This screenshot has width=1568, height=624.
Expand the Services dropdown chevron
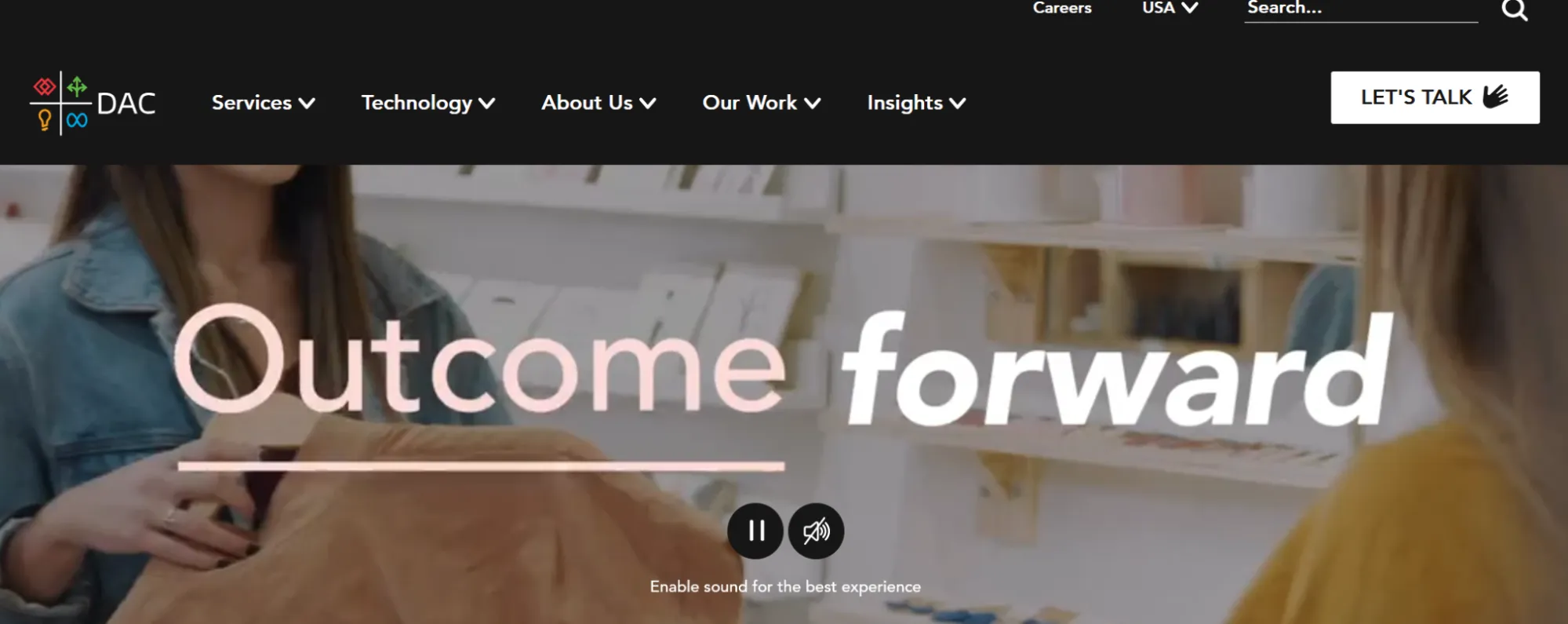(x=307, y=104)
